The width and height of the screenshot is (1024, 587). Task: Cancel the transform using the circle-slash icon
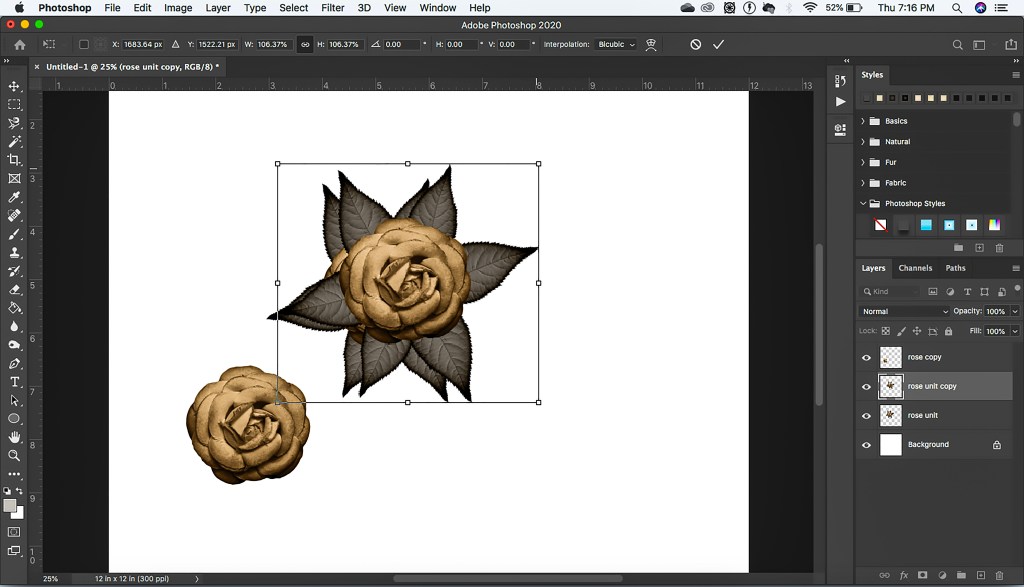click(x=696, y=45)
